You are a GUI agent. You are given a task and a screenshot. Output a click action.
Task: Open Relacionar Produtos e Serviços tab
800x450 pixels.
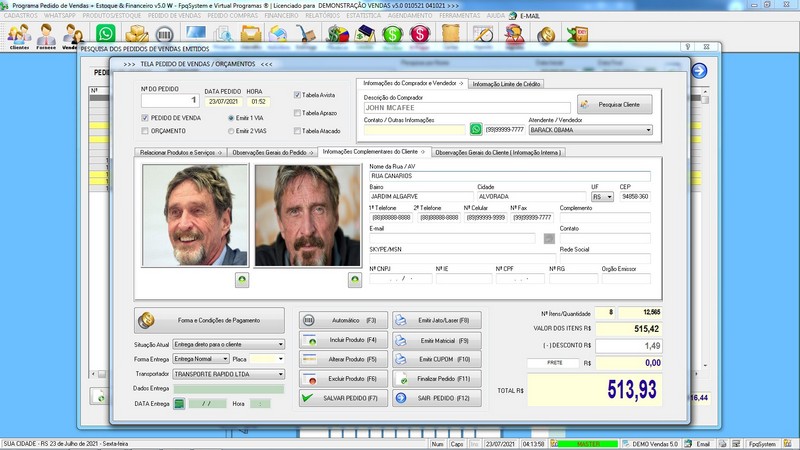point(181,153)
